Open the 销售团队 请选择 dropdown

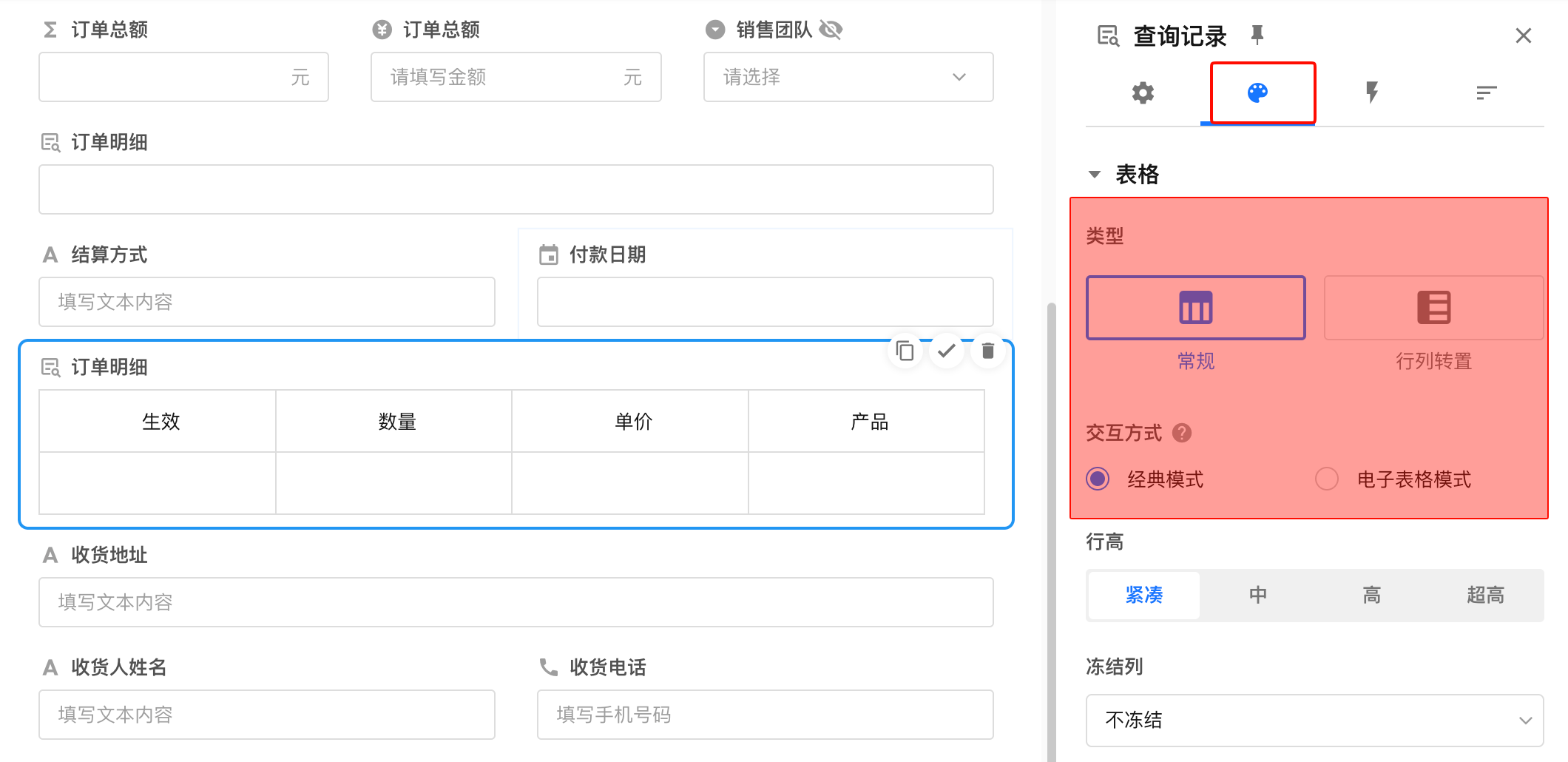pyautogui.click(x=848, y=77)
